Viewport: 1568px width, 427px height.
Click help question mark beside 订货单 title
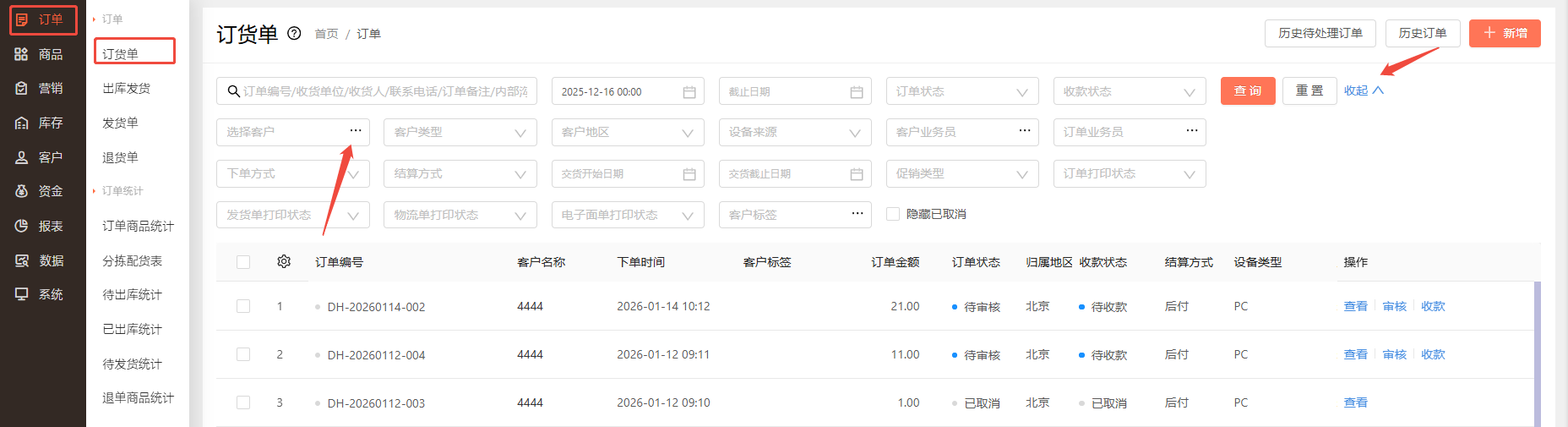point(294,34)
